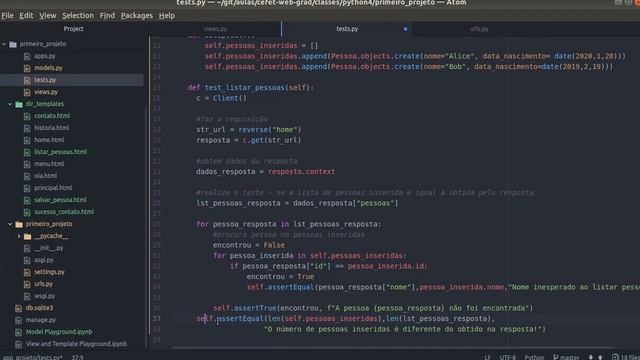Open the File menu
The height and width of the screenshot is (360, 640).
(x=7, y=16)
